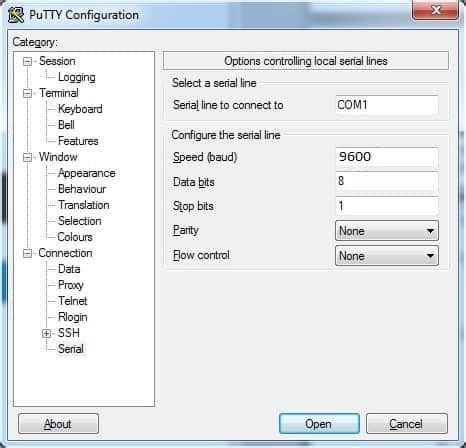
Task: Select the Connection category
Action: coord(65,253)
